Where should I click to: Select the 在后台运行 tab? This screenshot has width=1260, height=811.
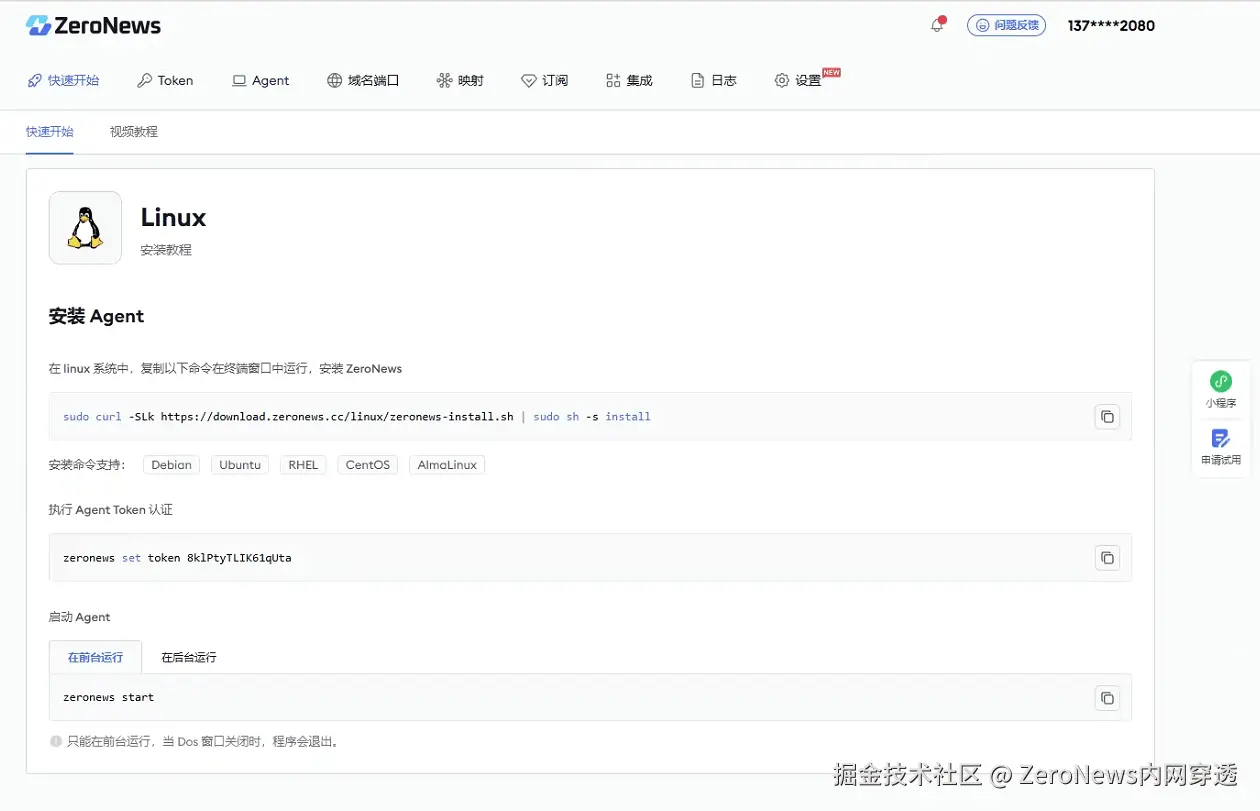189,657
